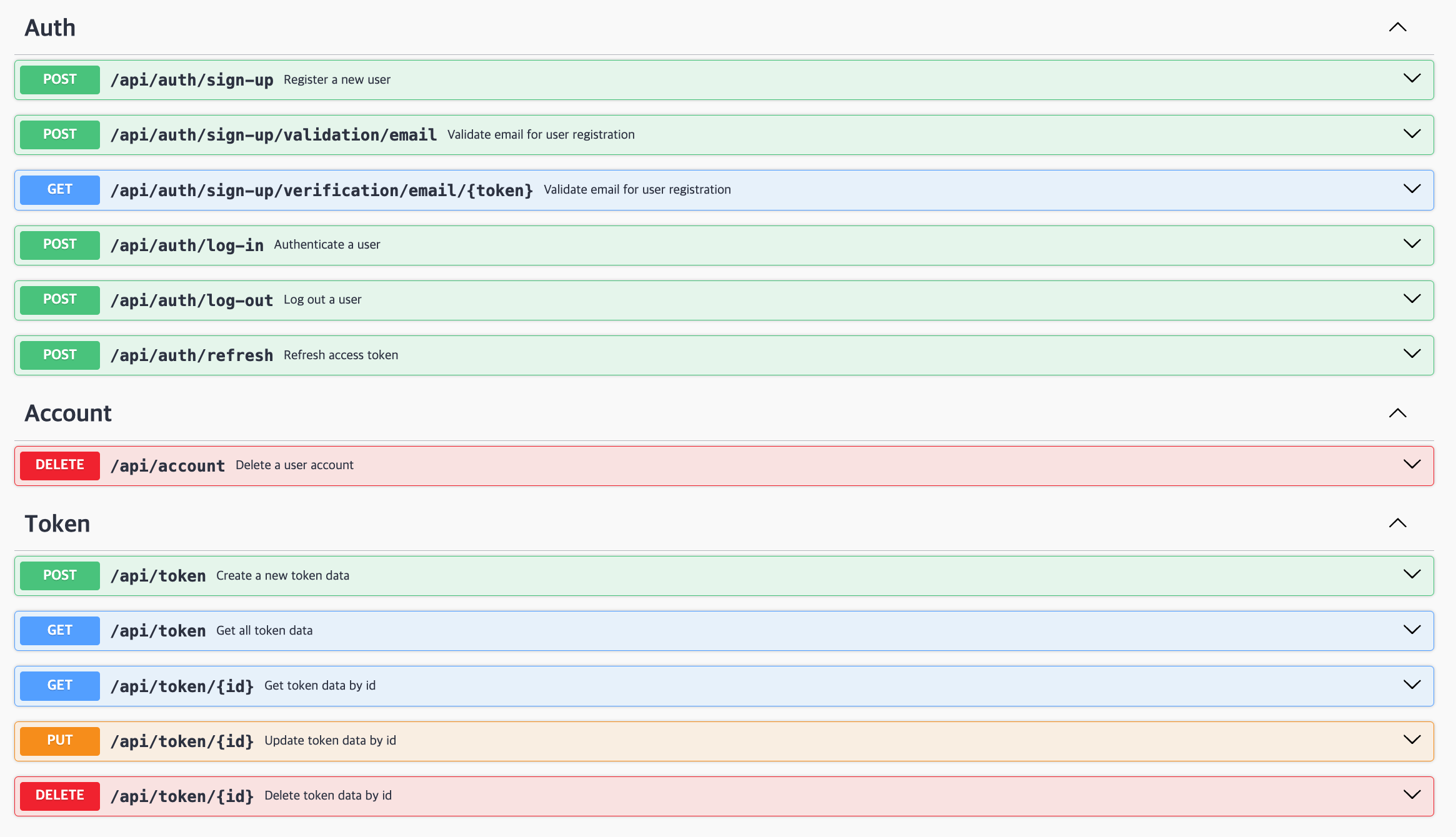Expand arrow on log-out endpoint row

(x=1412, y=299)
